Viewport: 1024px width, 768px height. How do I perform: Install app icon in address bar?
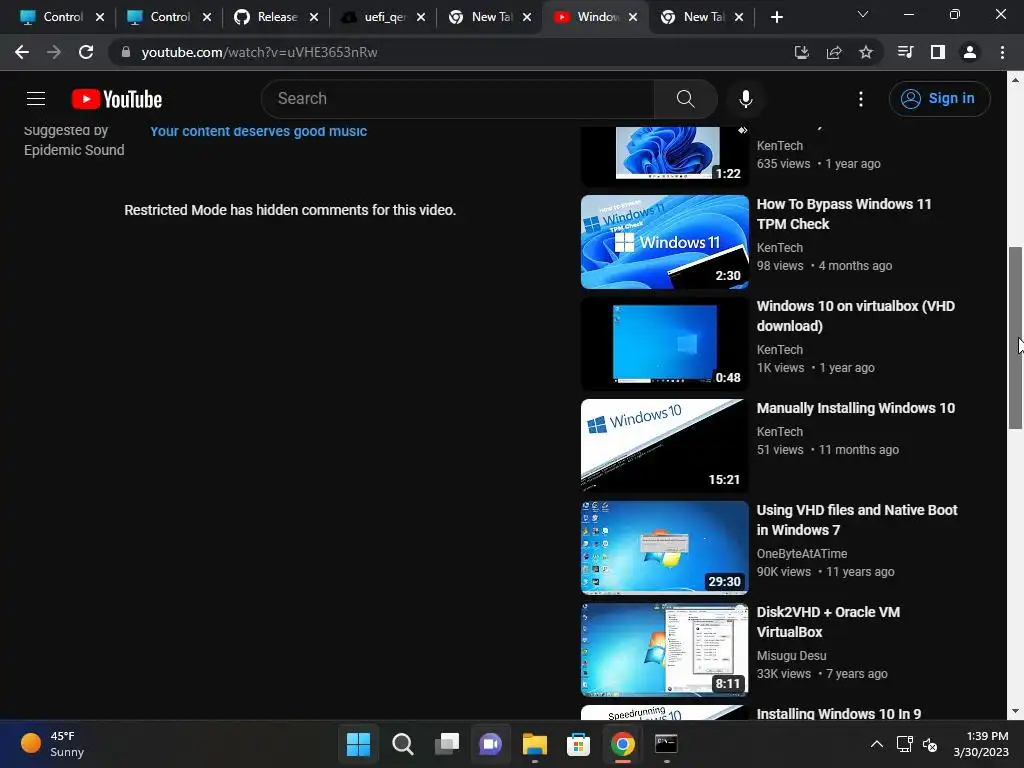click(801, 52)
